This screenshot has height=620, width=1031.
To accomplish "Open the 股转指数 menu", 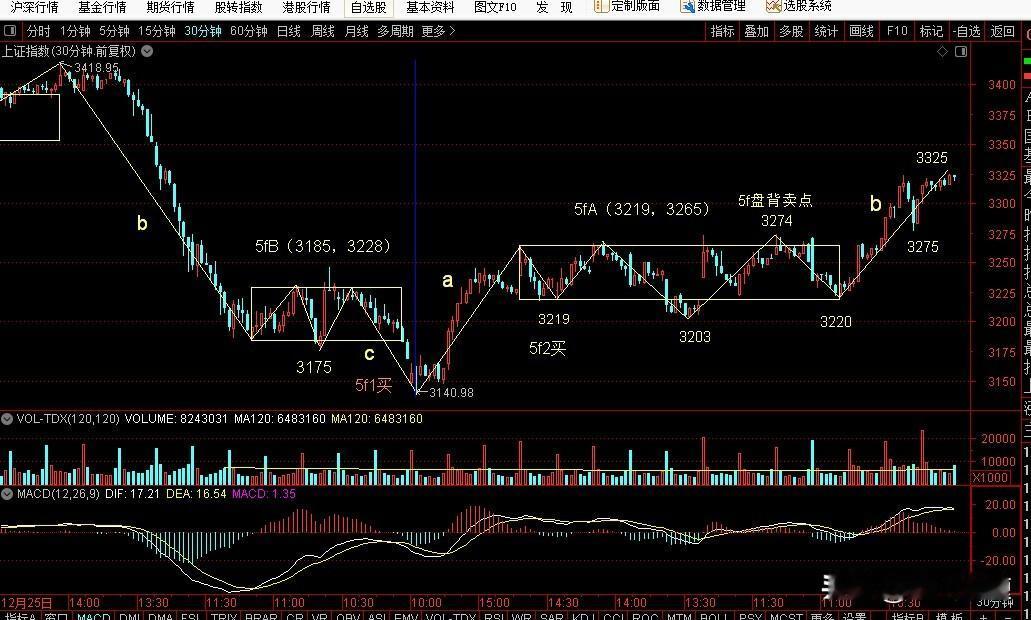I will coord(239,7).
